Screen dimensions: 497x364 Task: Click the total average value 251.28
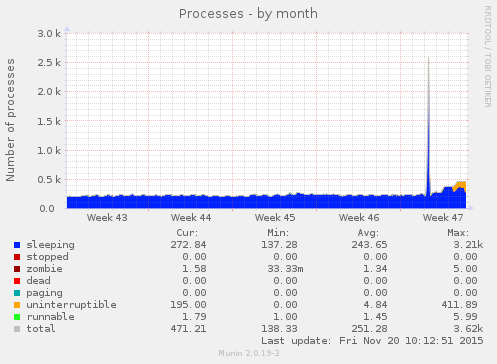[x=369, y=329]
